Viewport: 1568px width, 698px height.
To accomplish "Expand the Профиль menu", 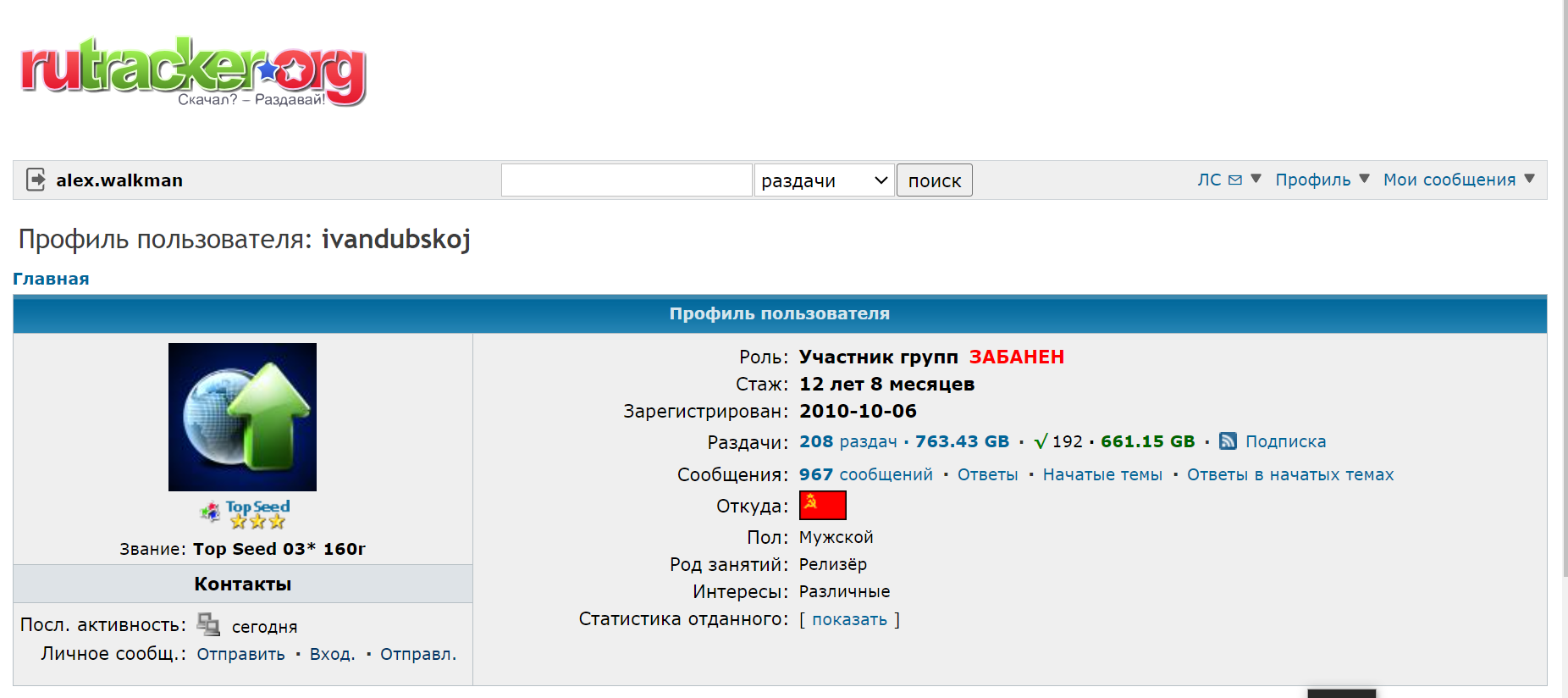I will pos(1322,180).
